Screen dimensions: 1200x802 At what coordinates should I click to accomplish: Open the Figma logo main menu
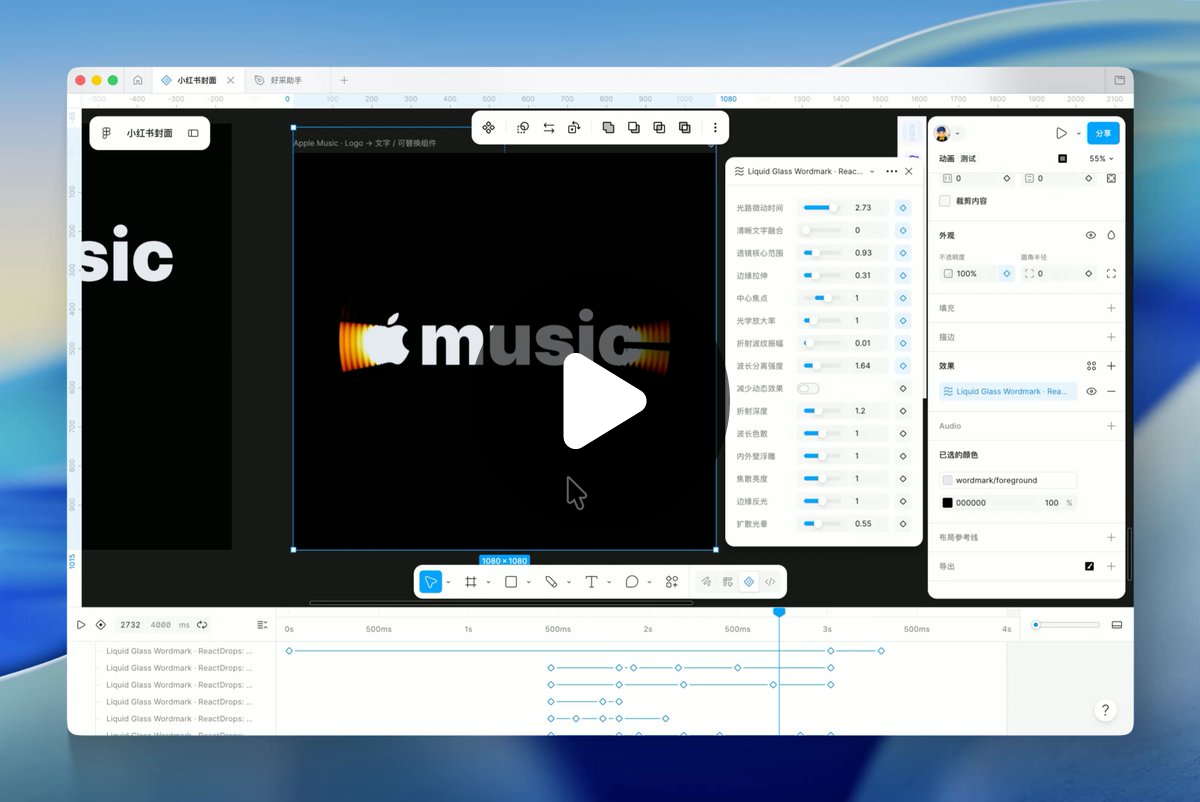[106, 133]
